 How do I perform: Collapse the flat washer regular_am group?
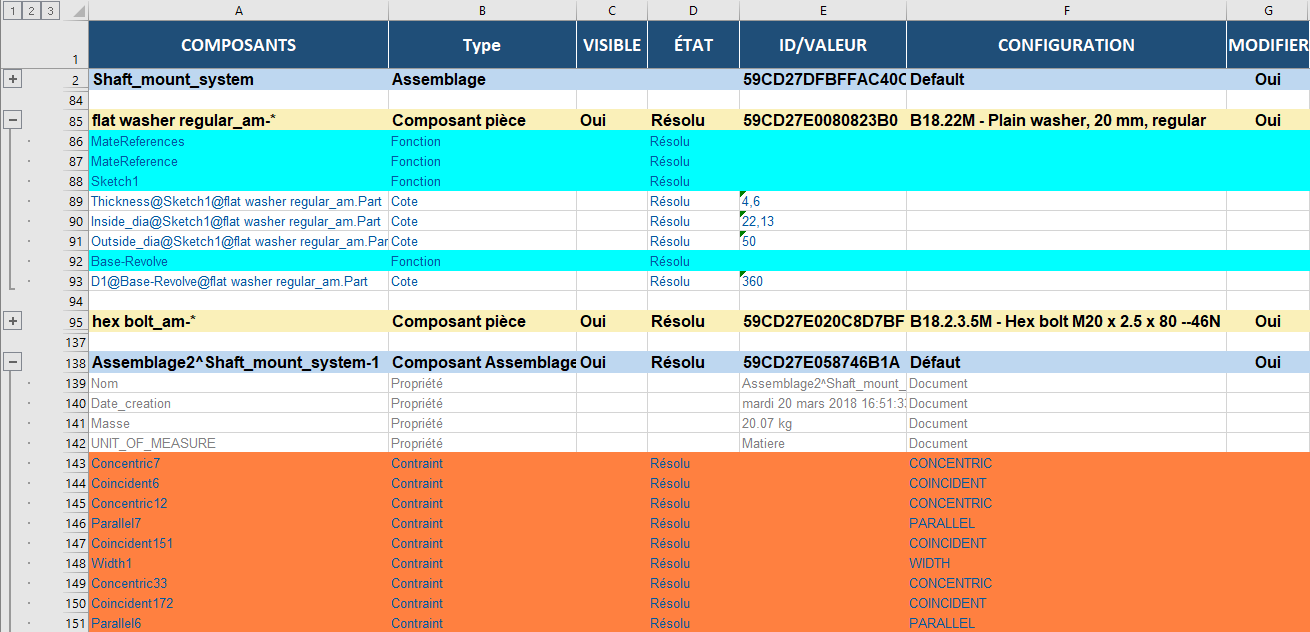(13, 120)
